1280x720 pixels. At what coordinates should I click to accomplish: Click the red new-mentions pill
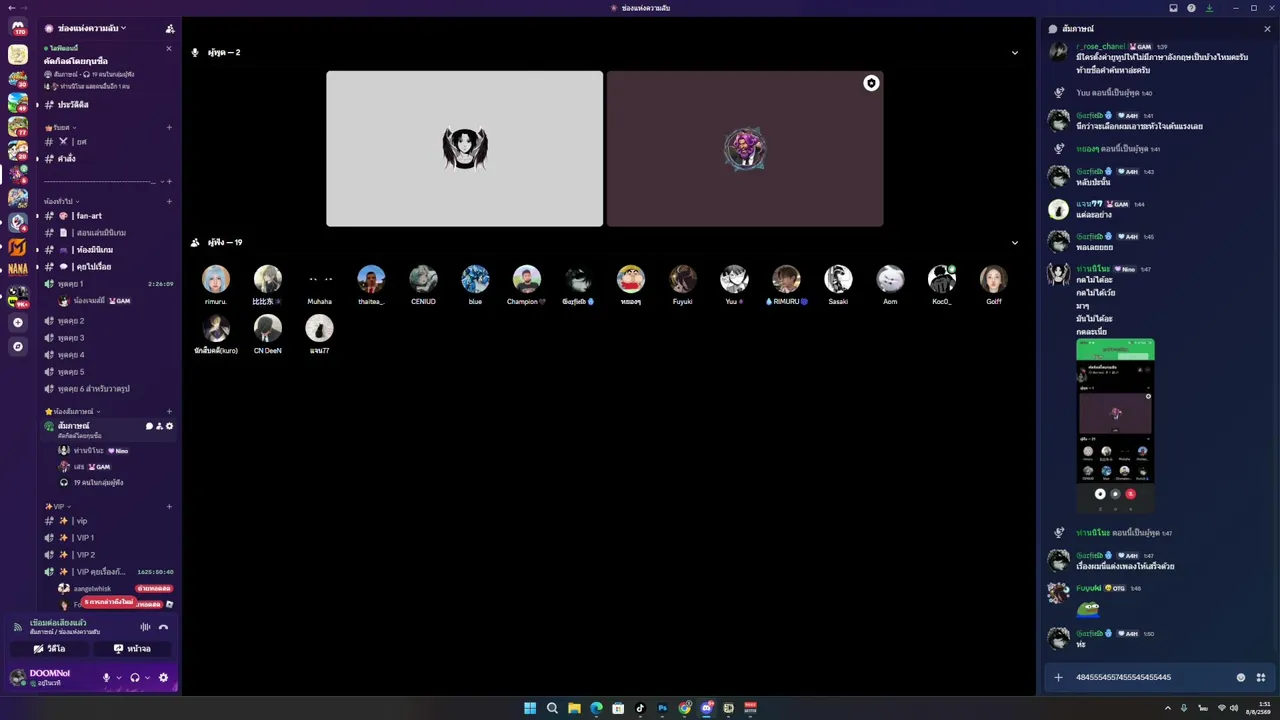109,602
